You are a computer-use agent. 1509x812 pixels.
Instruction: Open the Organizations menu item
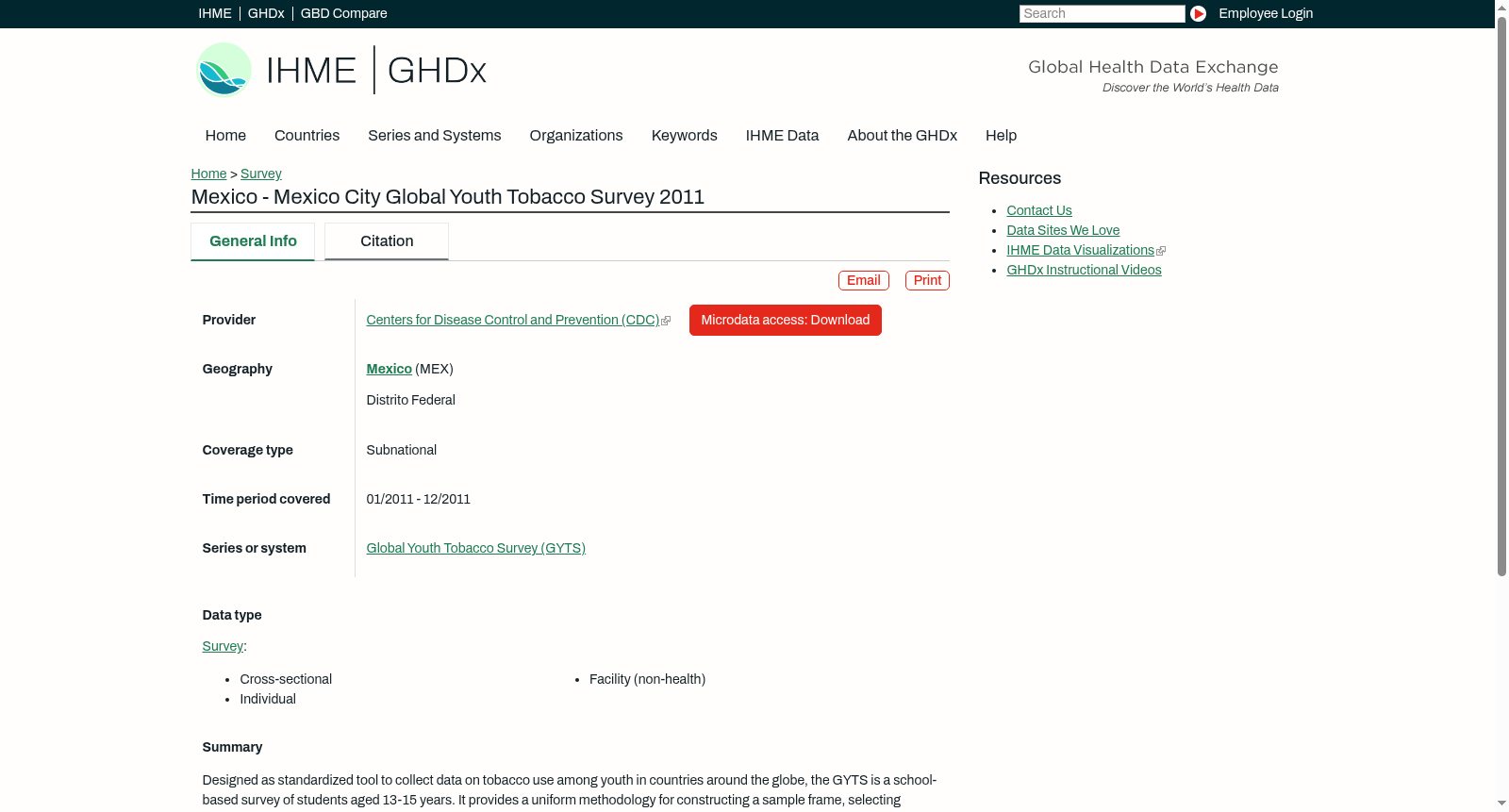[x=576, y=136]
